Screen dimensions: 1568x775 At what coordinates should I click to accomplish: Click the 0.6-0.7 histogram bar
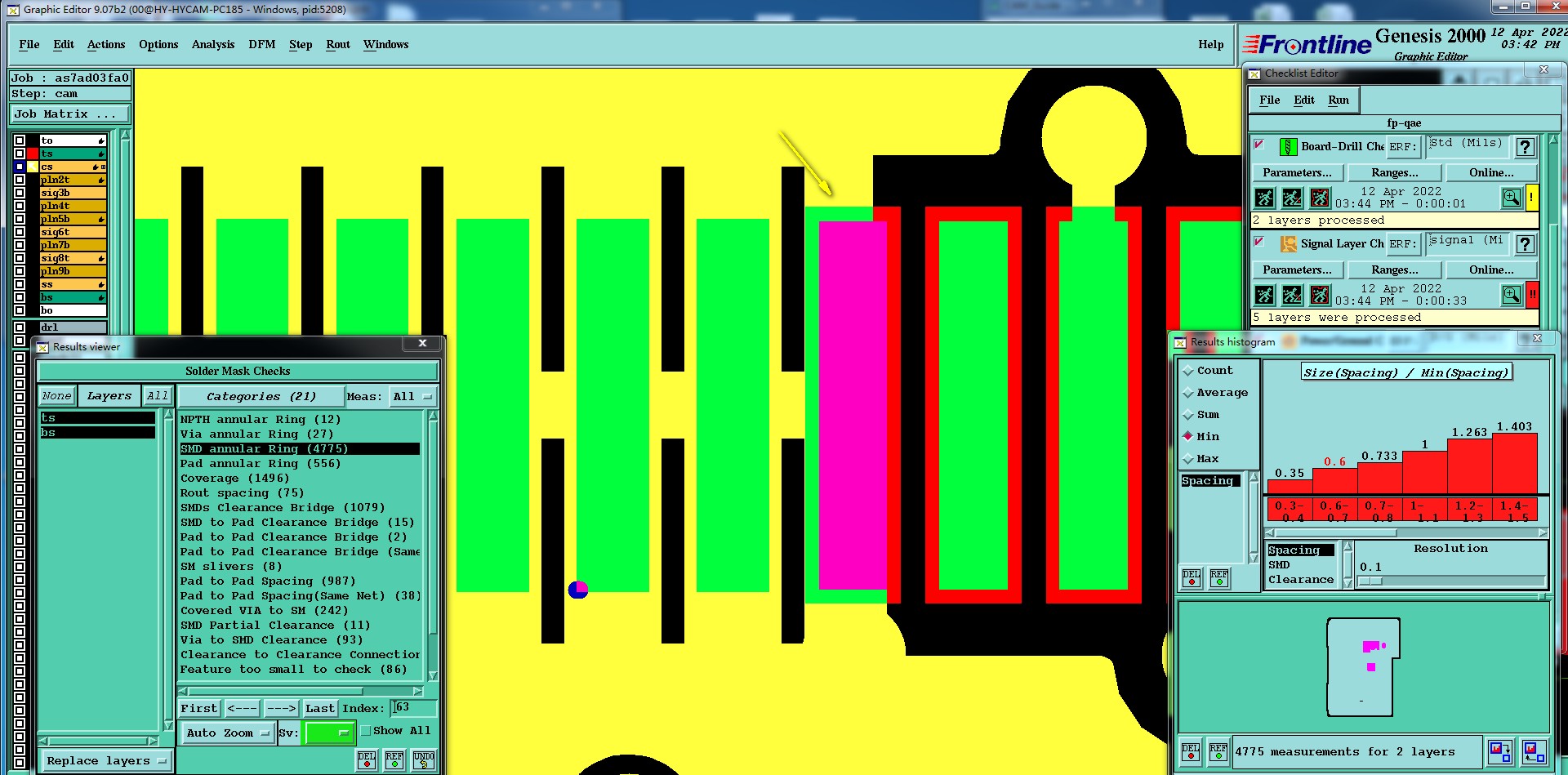[1334, 481]
